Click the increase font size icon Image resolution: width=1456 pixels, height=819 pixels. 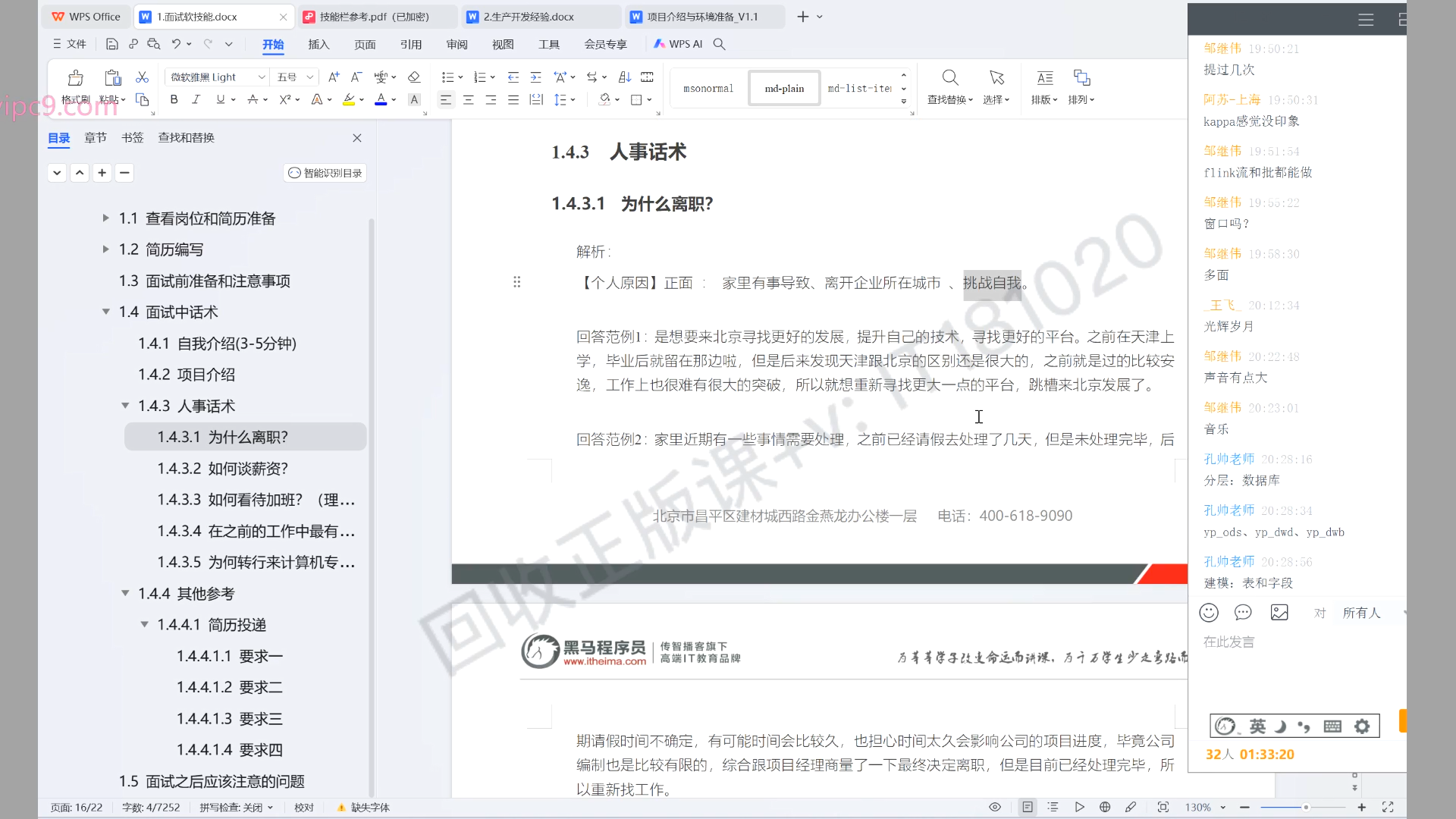[334, 77]
